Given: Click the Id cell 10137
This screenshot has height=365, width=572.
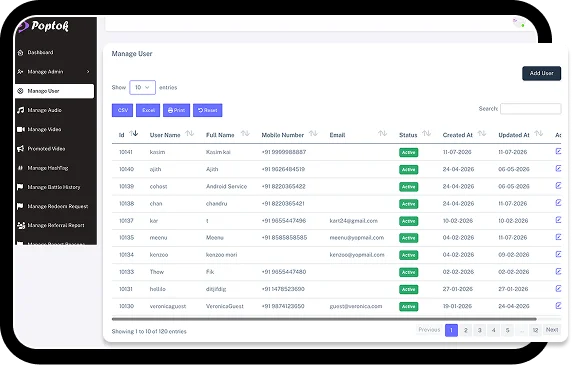Looking at the screenshot, I should 127,221.
